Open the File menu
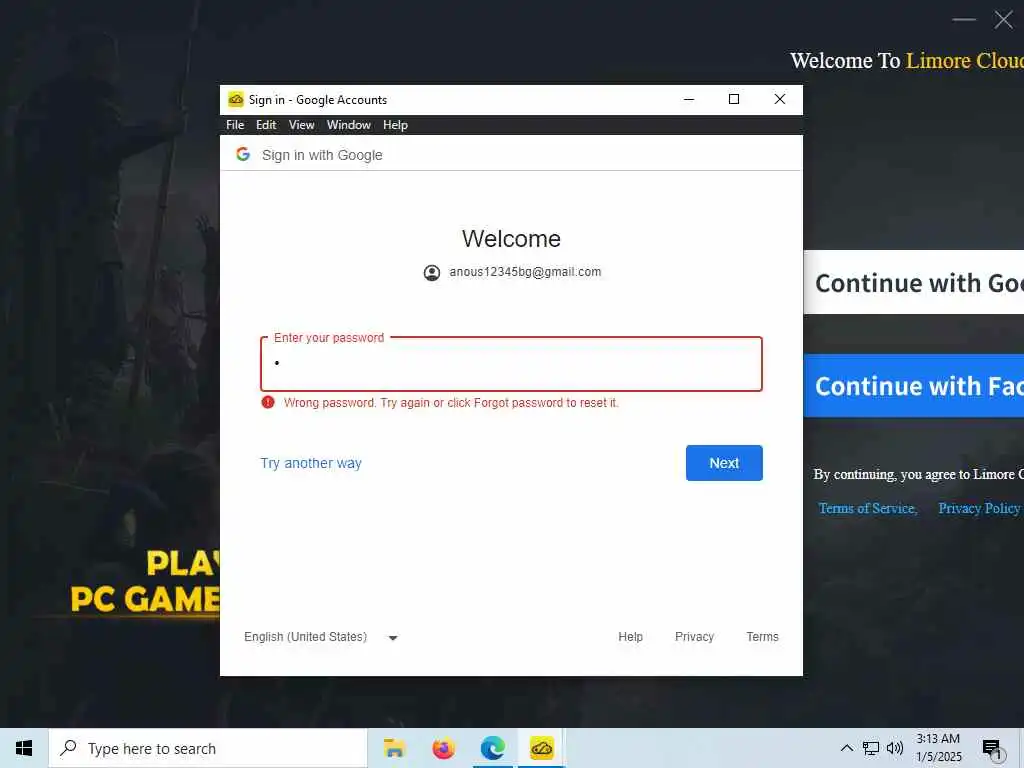Image resolution: width=1024 pixels, height=768 pixels. 235,125
